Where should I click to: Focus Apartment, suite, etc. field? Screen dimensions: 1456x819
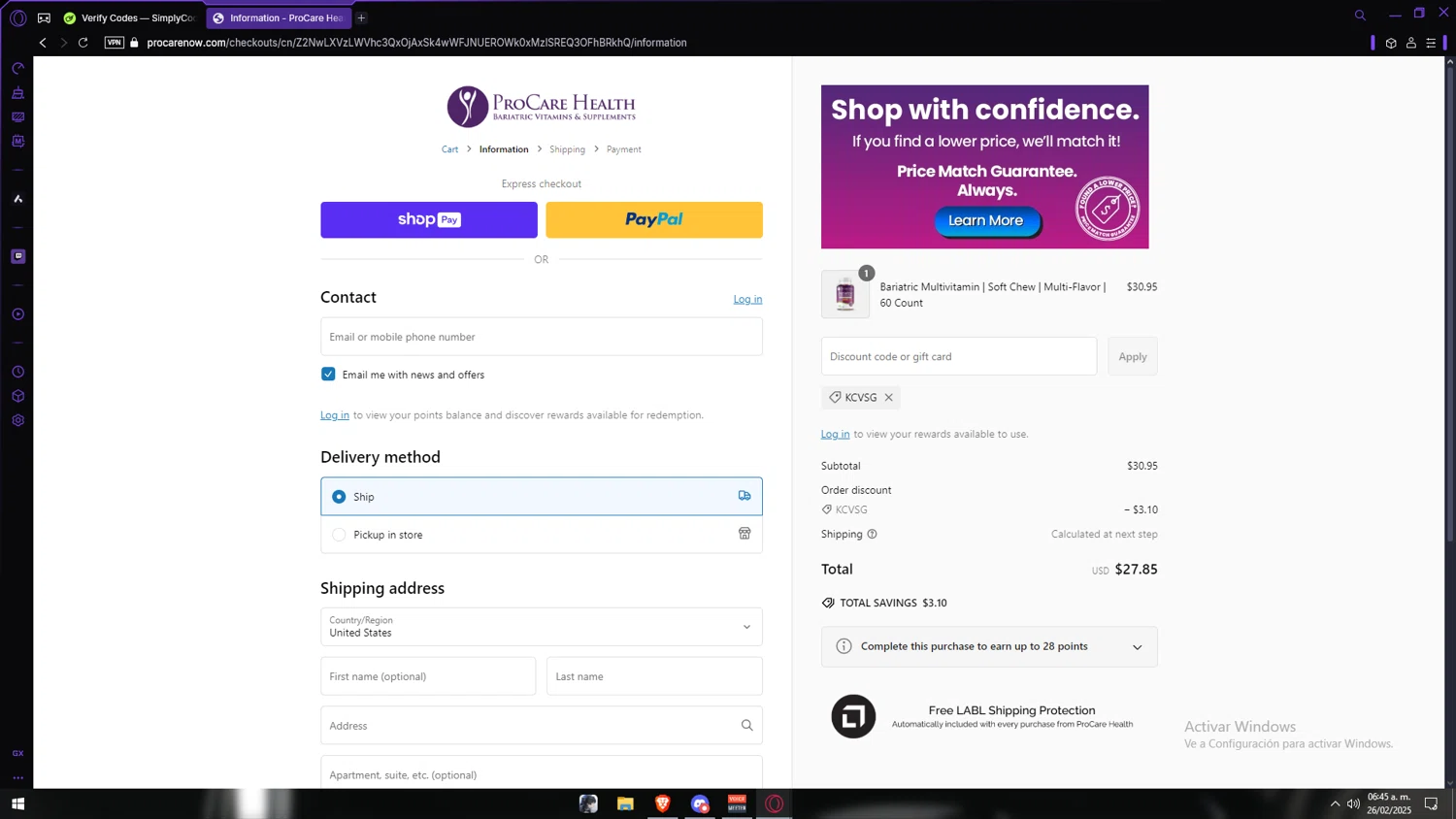542,773
